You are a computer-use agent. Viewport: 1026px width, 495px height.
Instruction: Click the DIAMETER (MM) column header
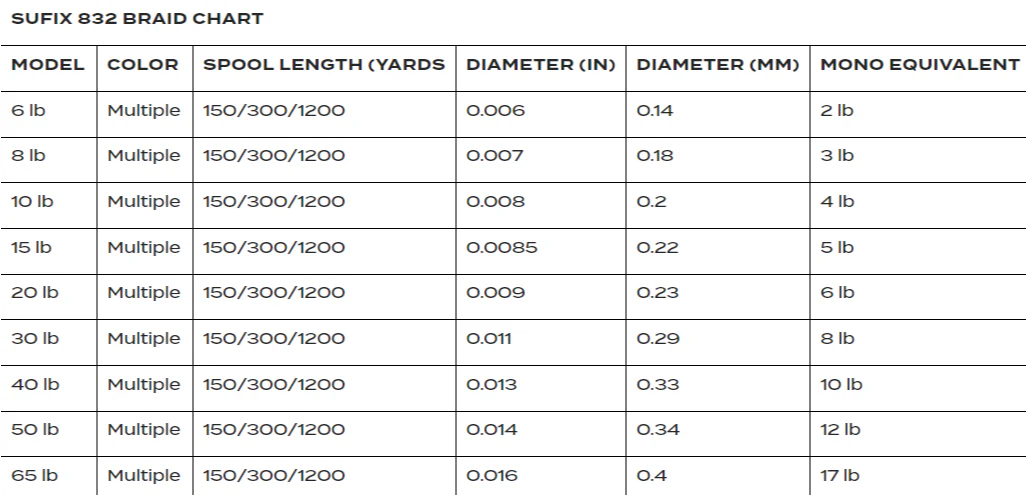pyautogui.click(x=718, y=65)
